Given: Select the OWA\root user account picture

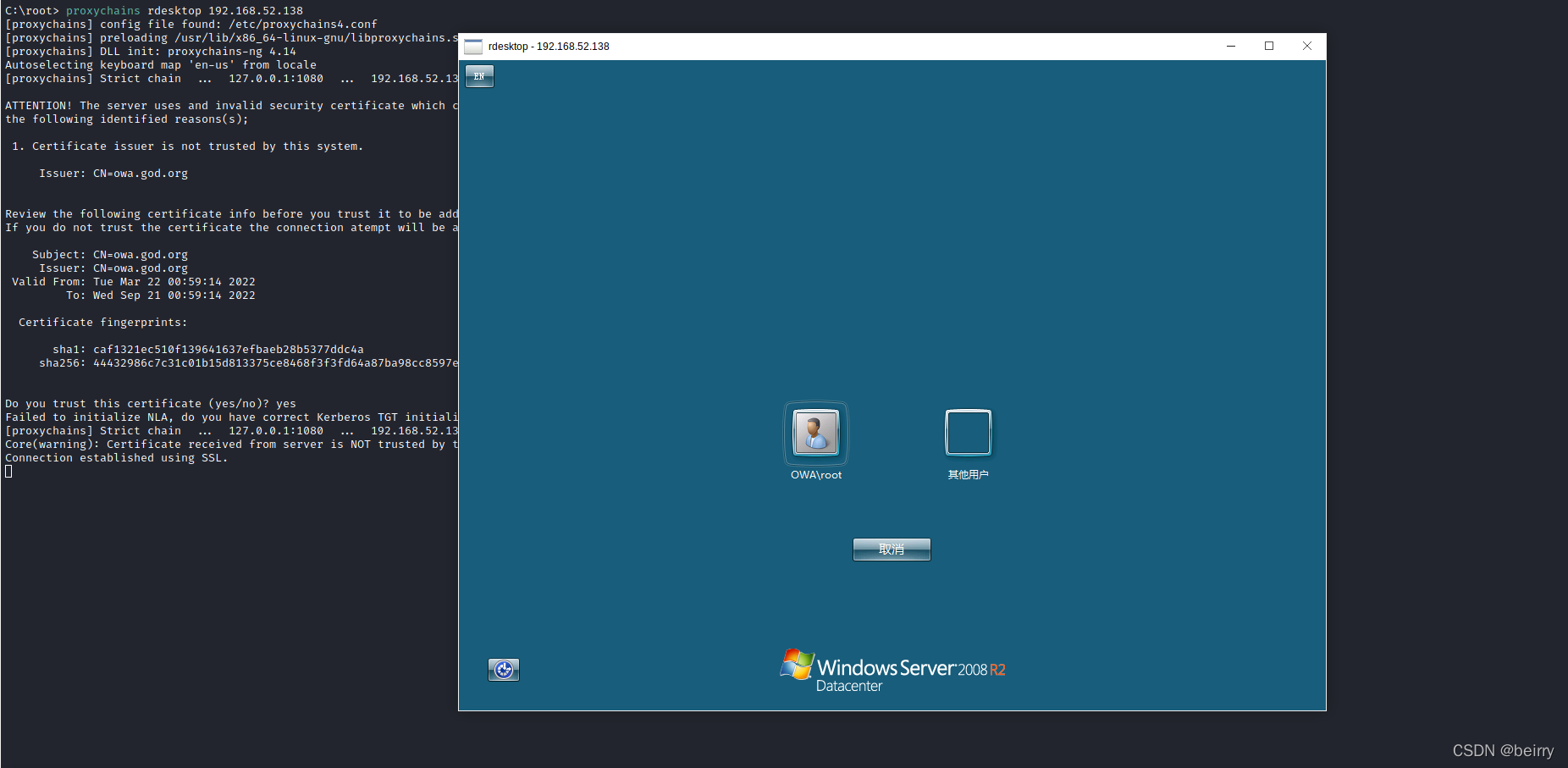Looking at the screenshot, I should click(816, 433).
